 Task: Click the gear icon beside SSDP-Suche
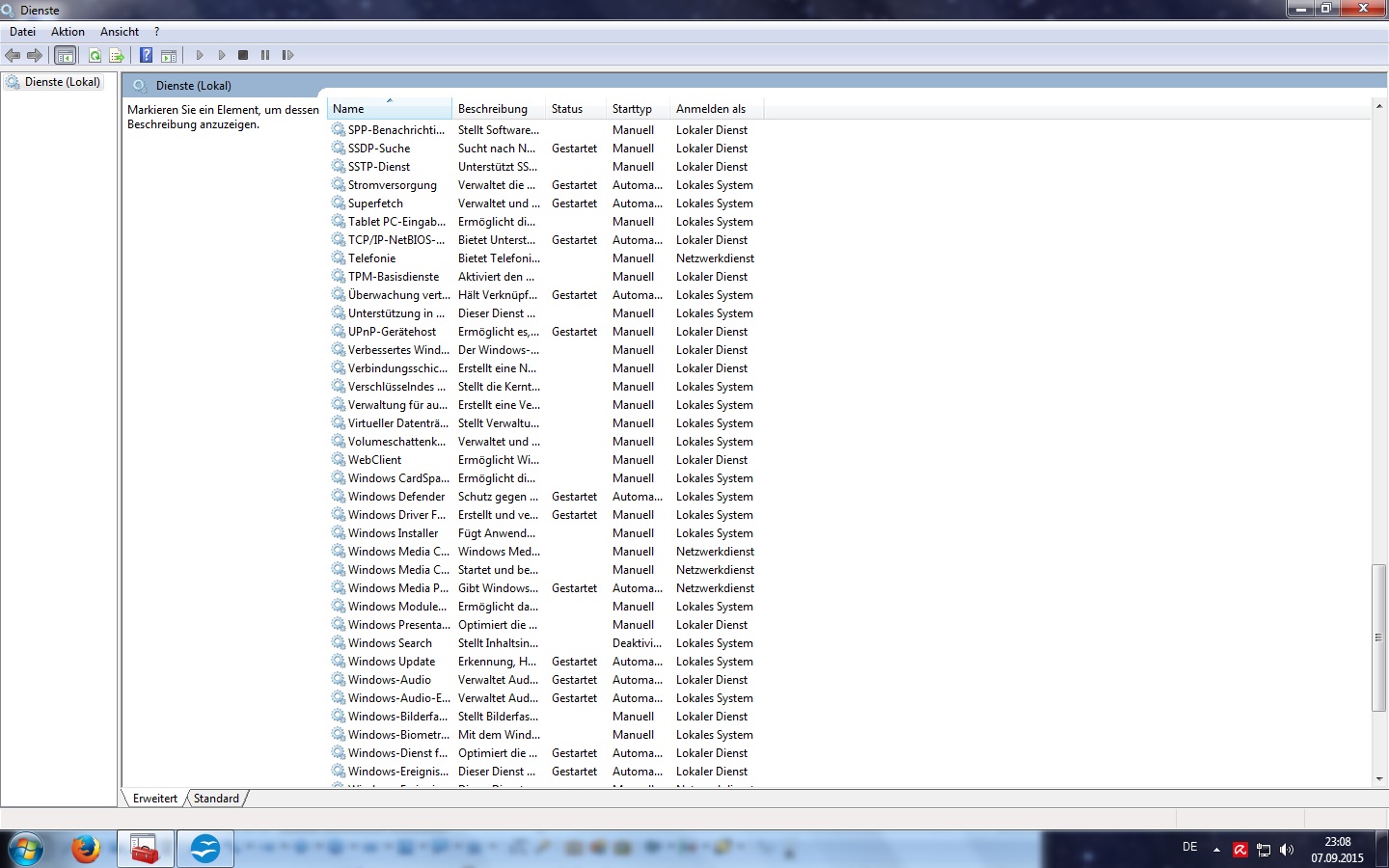(339, 148)
